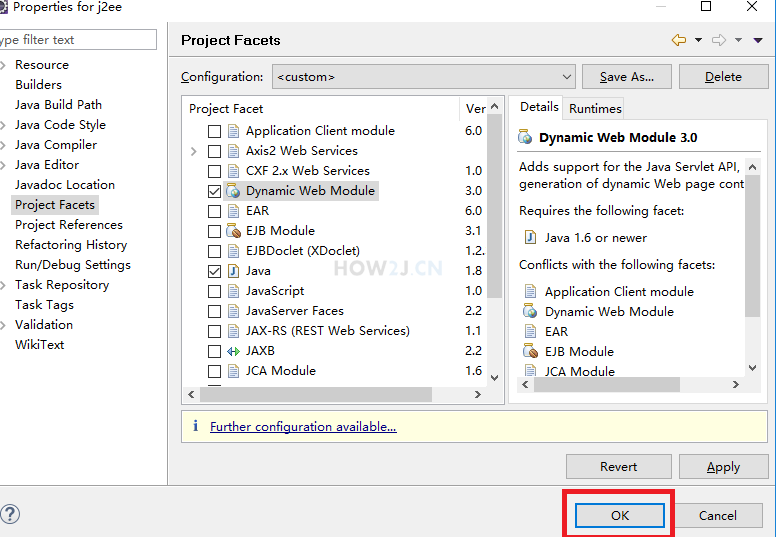Click the Delete configuration button

tap(724, 77)
